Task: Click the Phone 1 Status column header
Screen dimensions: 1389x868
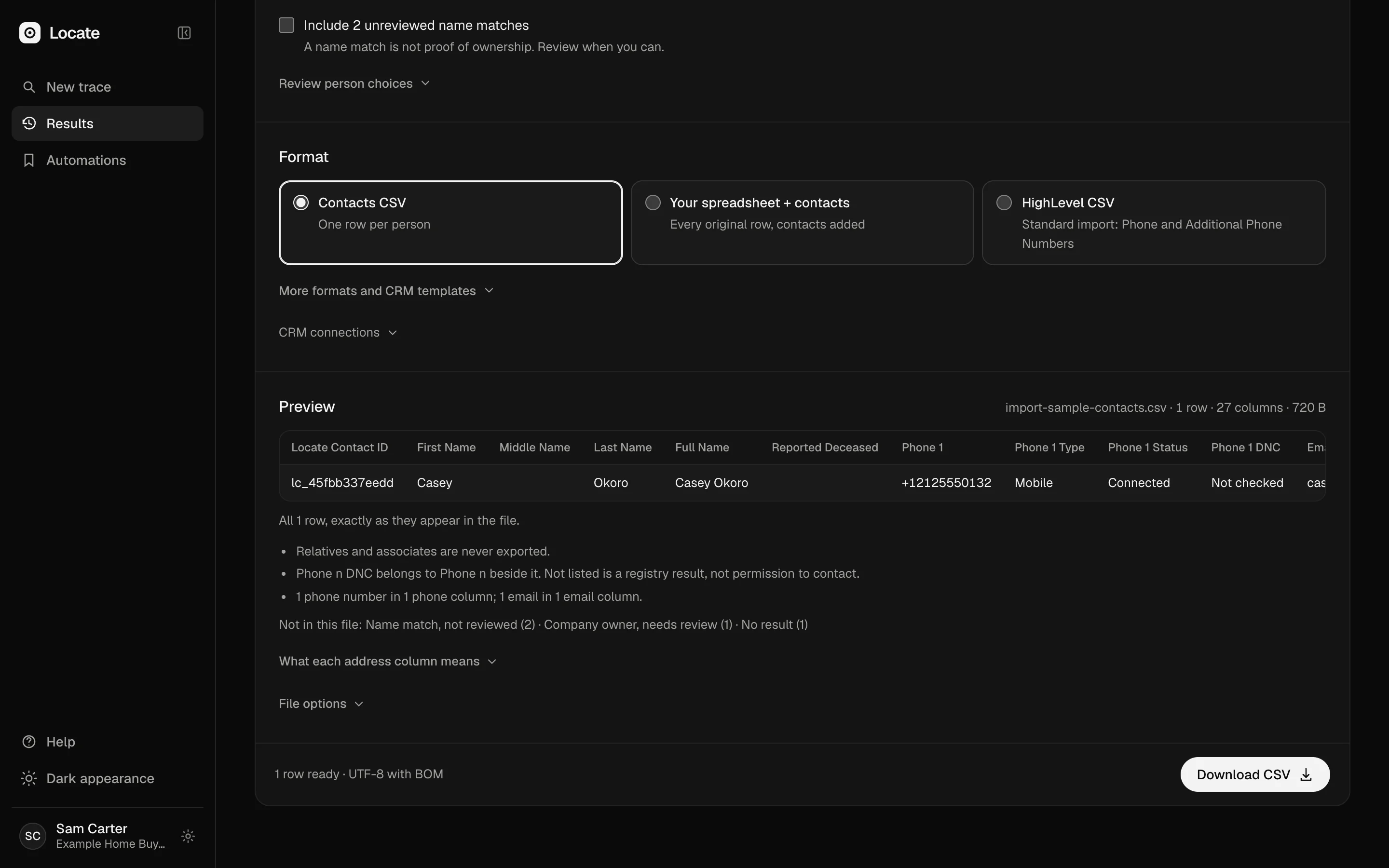Action: point(1147,448)
